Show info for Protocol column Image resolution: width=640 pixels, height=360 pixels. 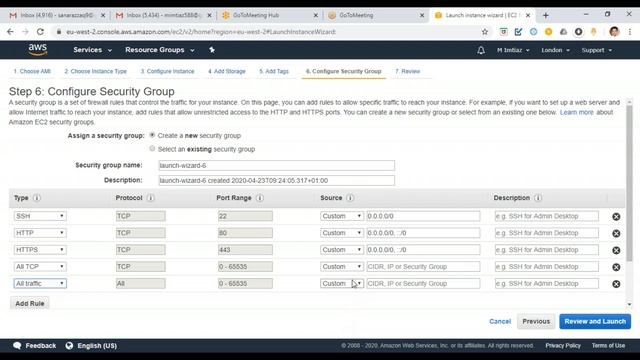tap(151, 198)
